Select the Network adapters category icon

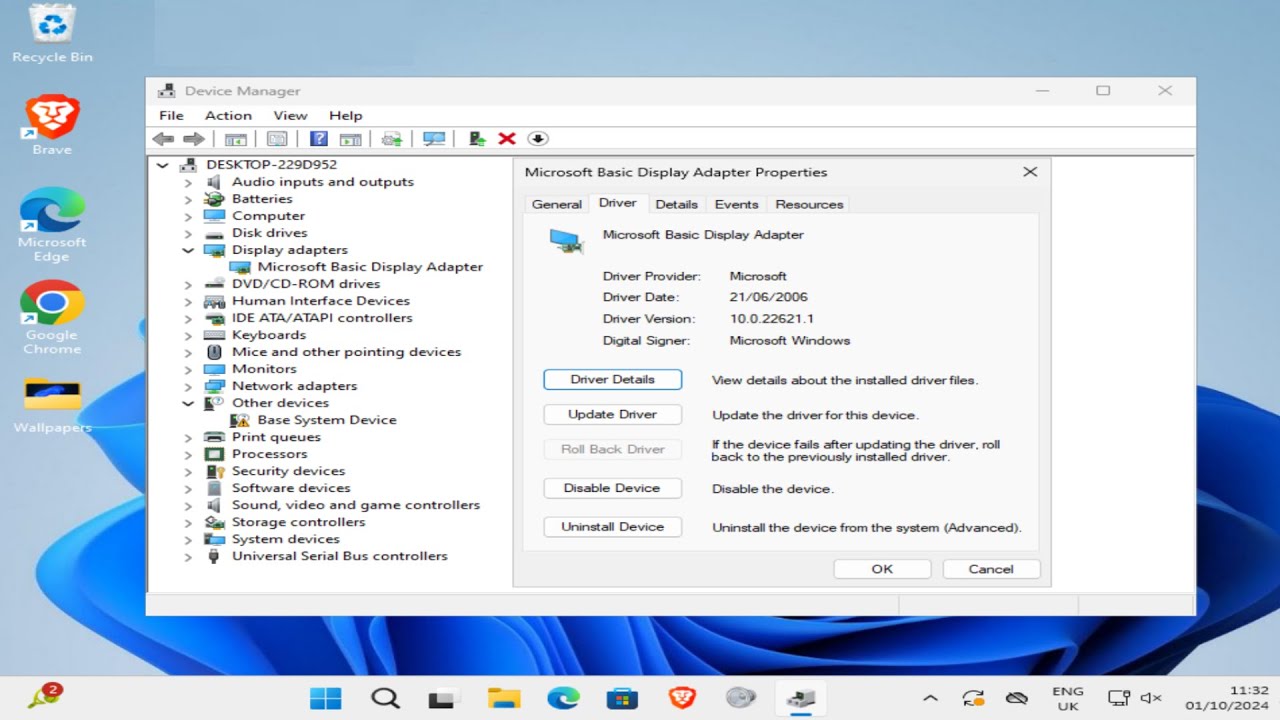(x=214, y=386)
